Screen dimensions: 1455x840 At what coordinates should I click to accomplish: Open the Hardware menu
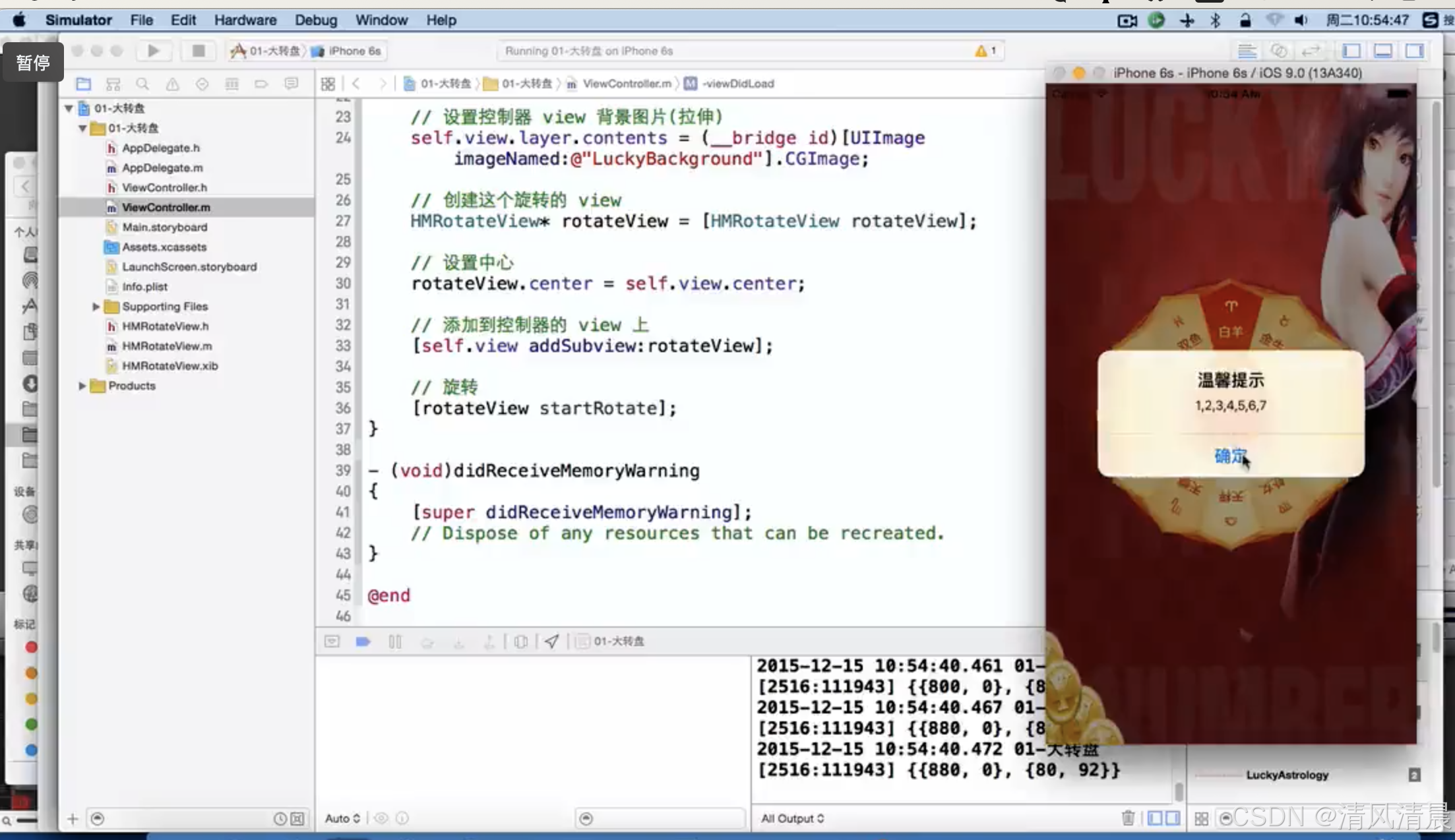(x=245, y=20)
